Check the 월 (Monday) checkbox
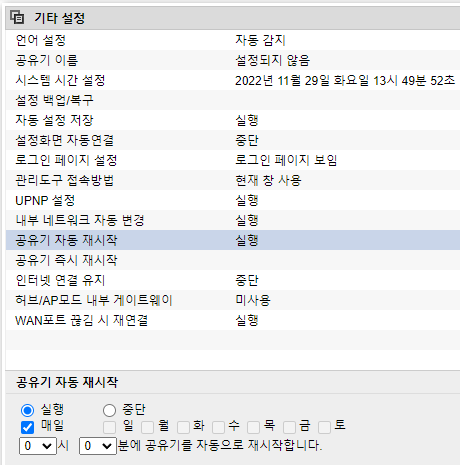Viewport: 460px width, 465px height. [147, 427]
